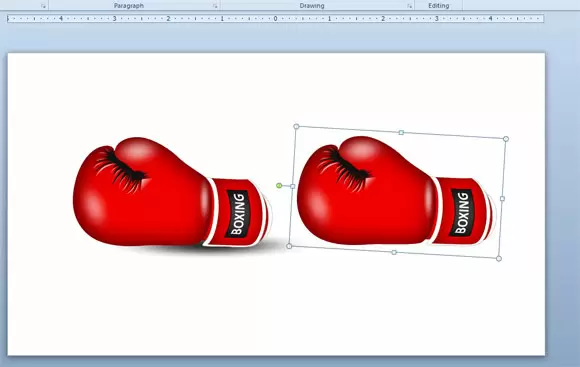Open the Paragraph group dialog launcher

(x=215, y=6)
